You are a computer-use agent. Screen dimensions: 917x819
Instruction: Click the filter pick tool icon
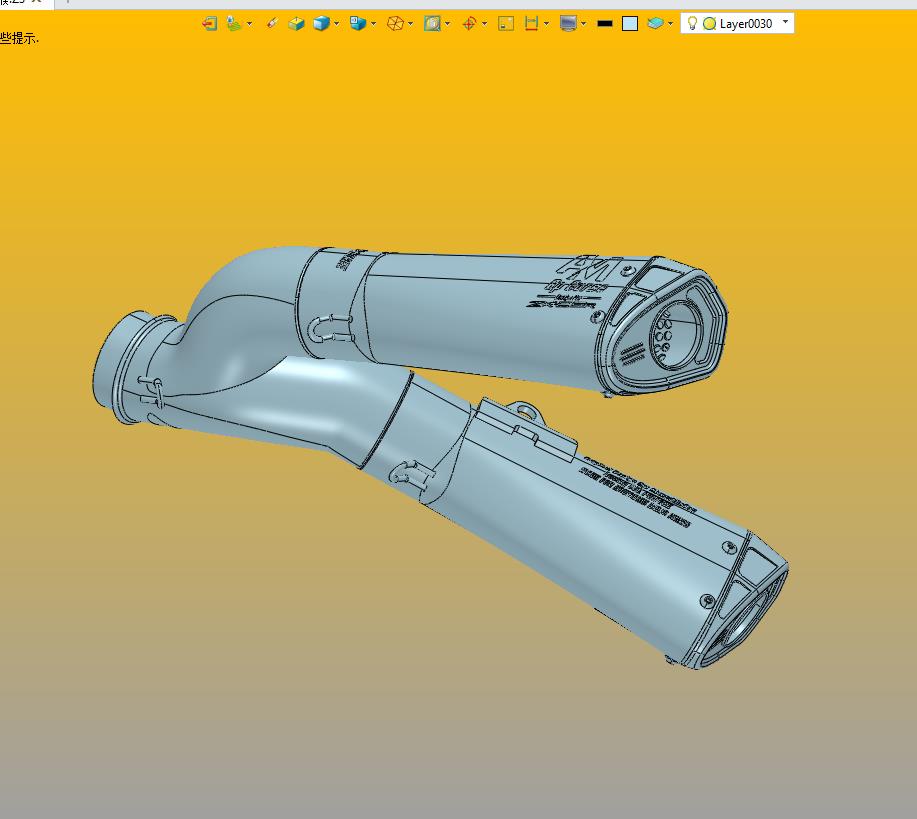coord(234,23)
